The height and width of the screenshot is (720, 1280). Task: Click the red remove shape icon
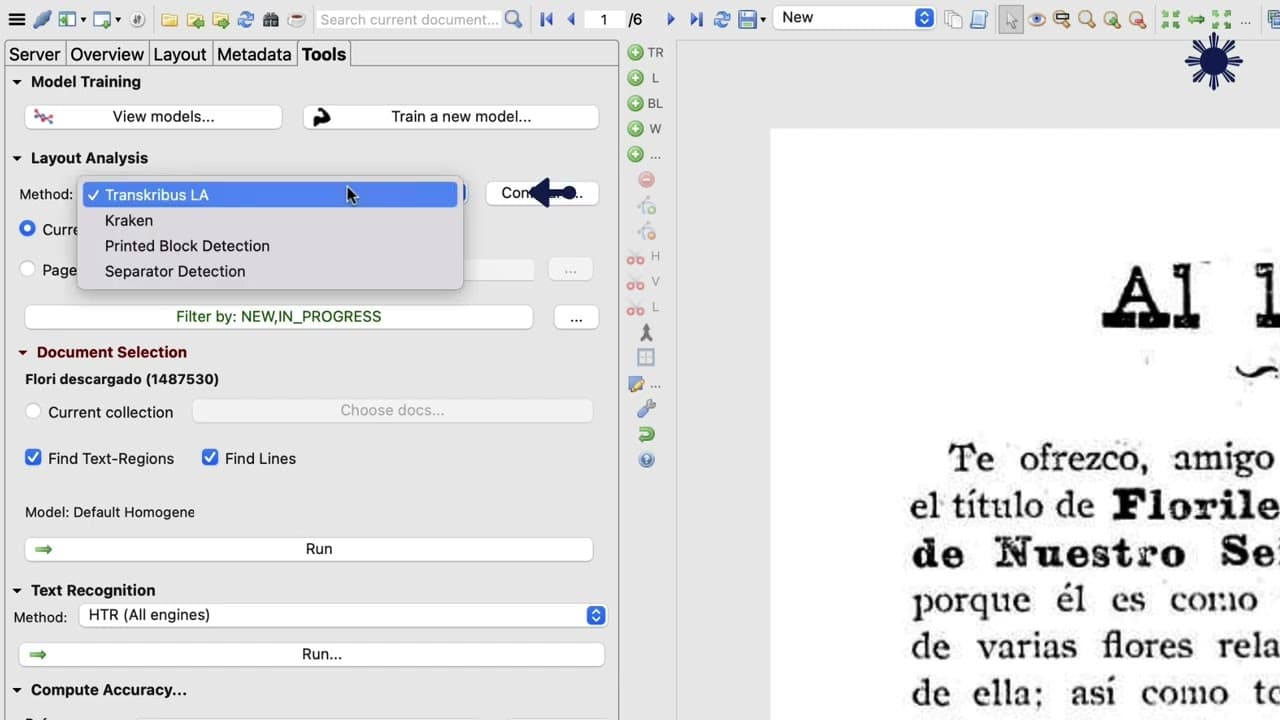[x=646, y=180]
